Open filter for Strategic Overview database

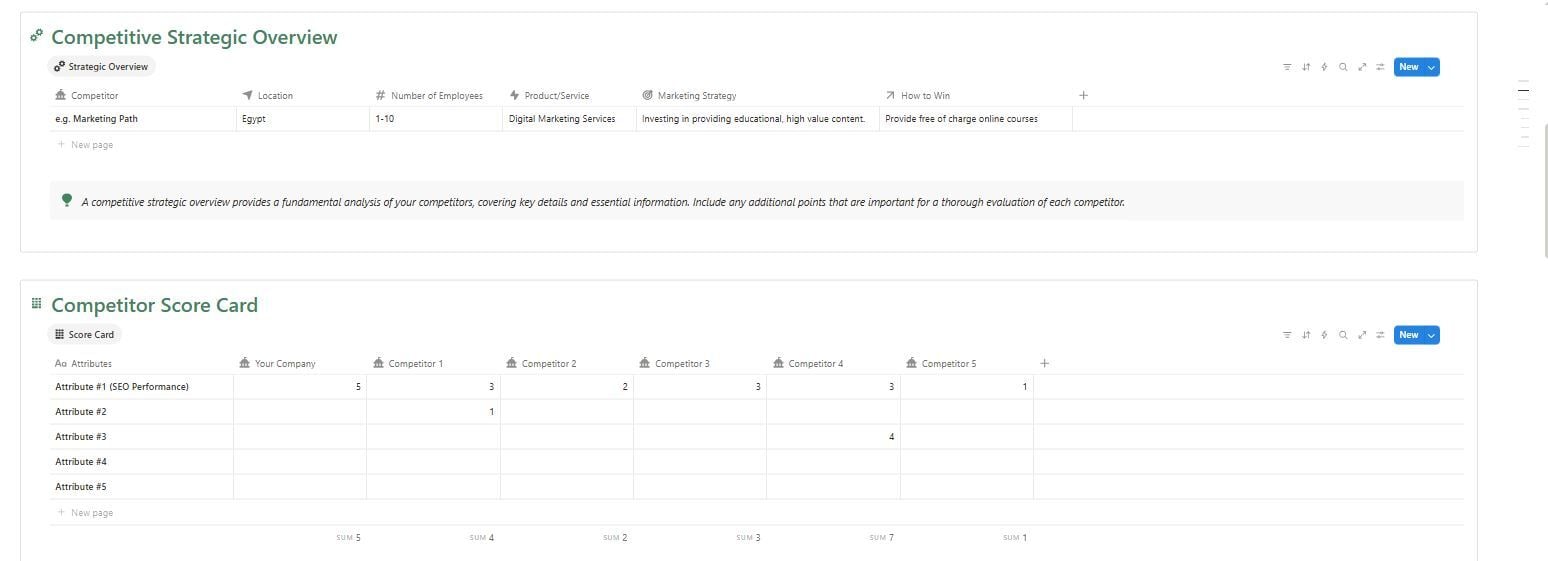click(1287, 67)
